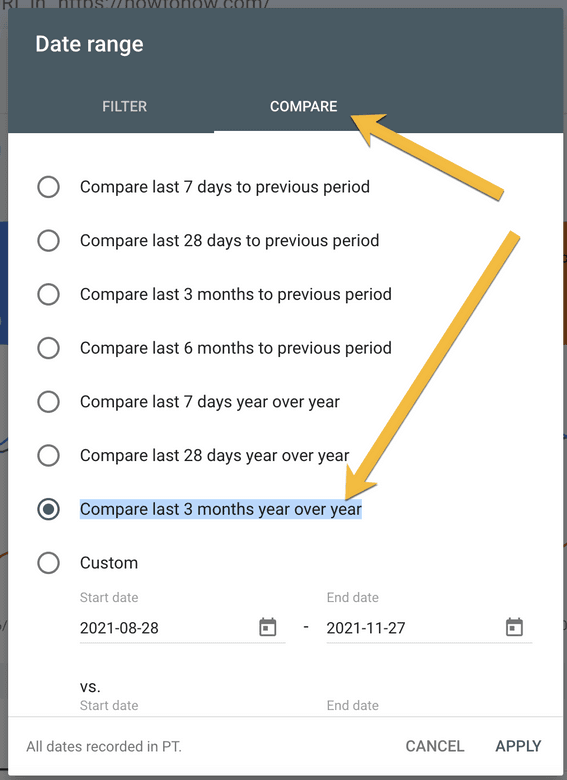Choose Compare last 28 days year over year
The height and width of the screenshot is (780, 567).
pos(48,456)
